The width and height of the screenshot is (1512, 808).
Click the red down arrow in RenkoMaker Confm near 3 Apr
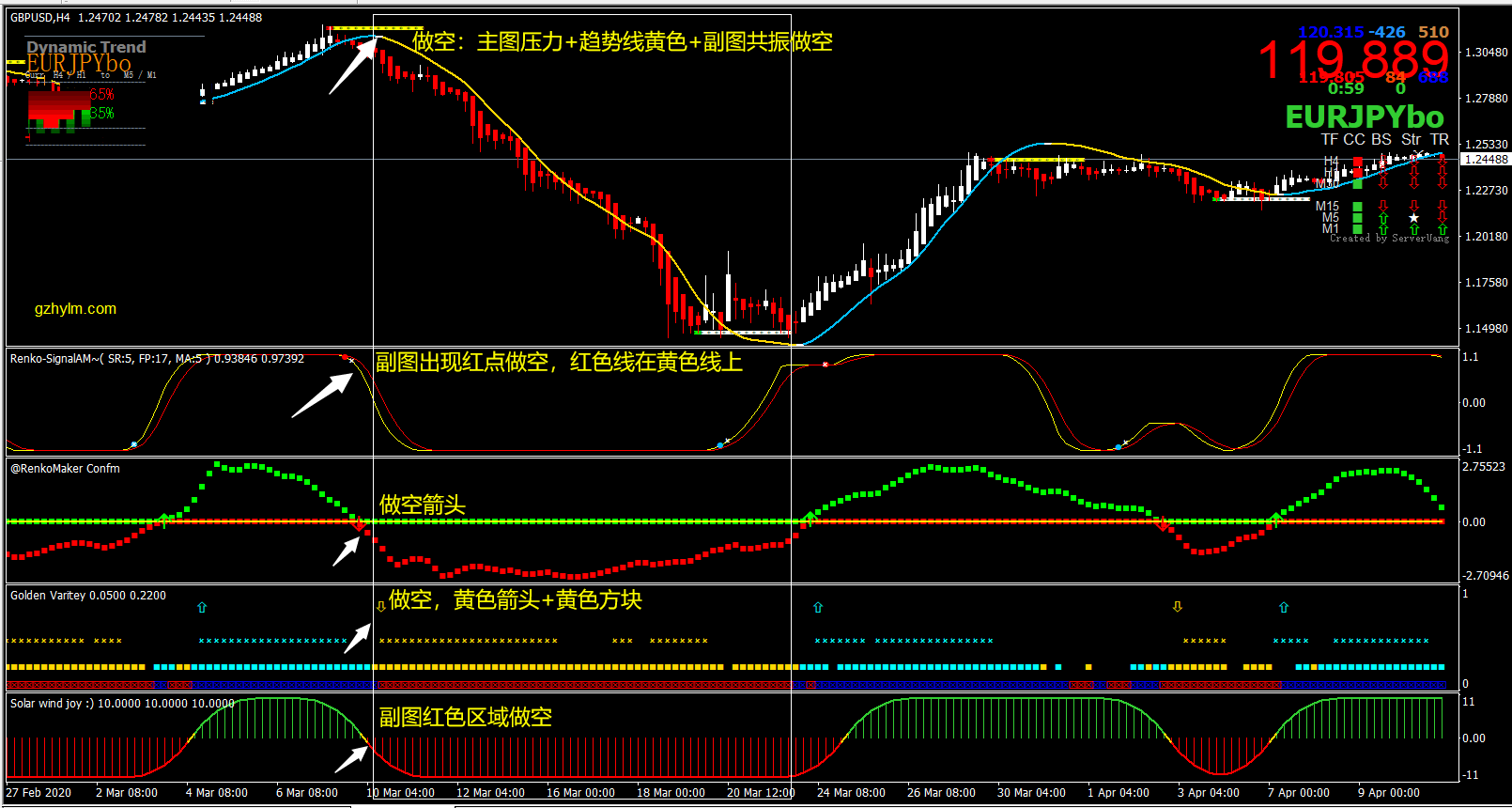tap(1164, 525)
